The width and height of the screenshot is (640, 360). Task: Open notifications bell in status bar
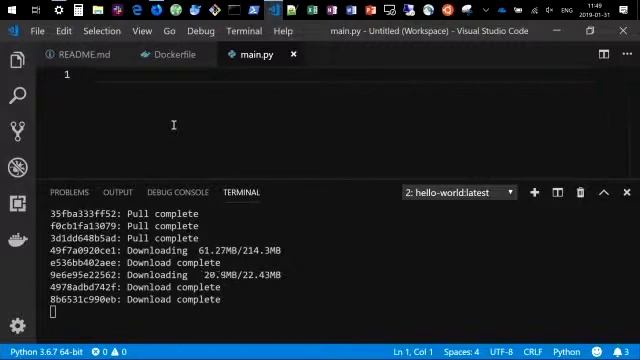pos(621,352)
